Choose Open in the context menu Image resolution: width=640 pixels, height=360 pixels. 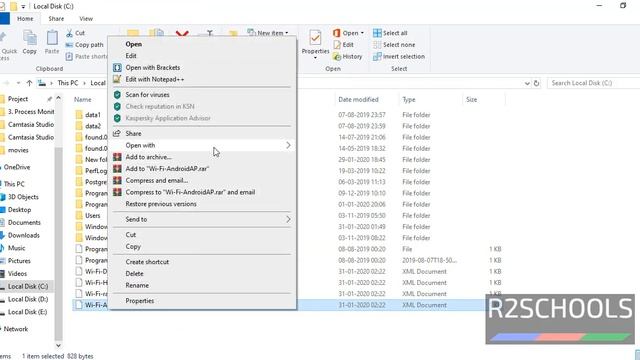pyautogui.click(x=203, y=44)
